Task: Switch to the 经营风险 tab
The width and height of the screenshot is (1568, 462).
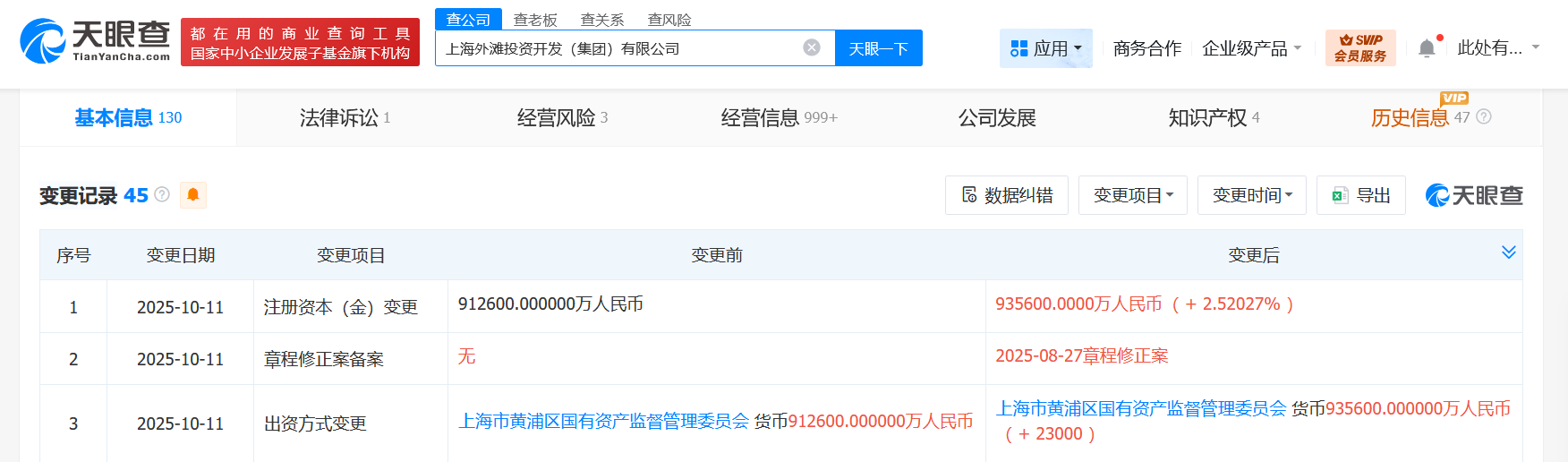Action: tap(562, 118)
